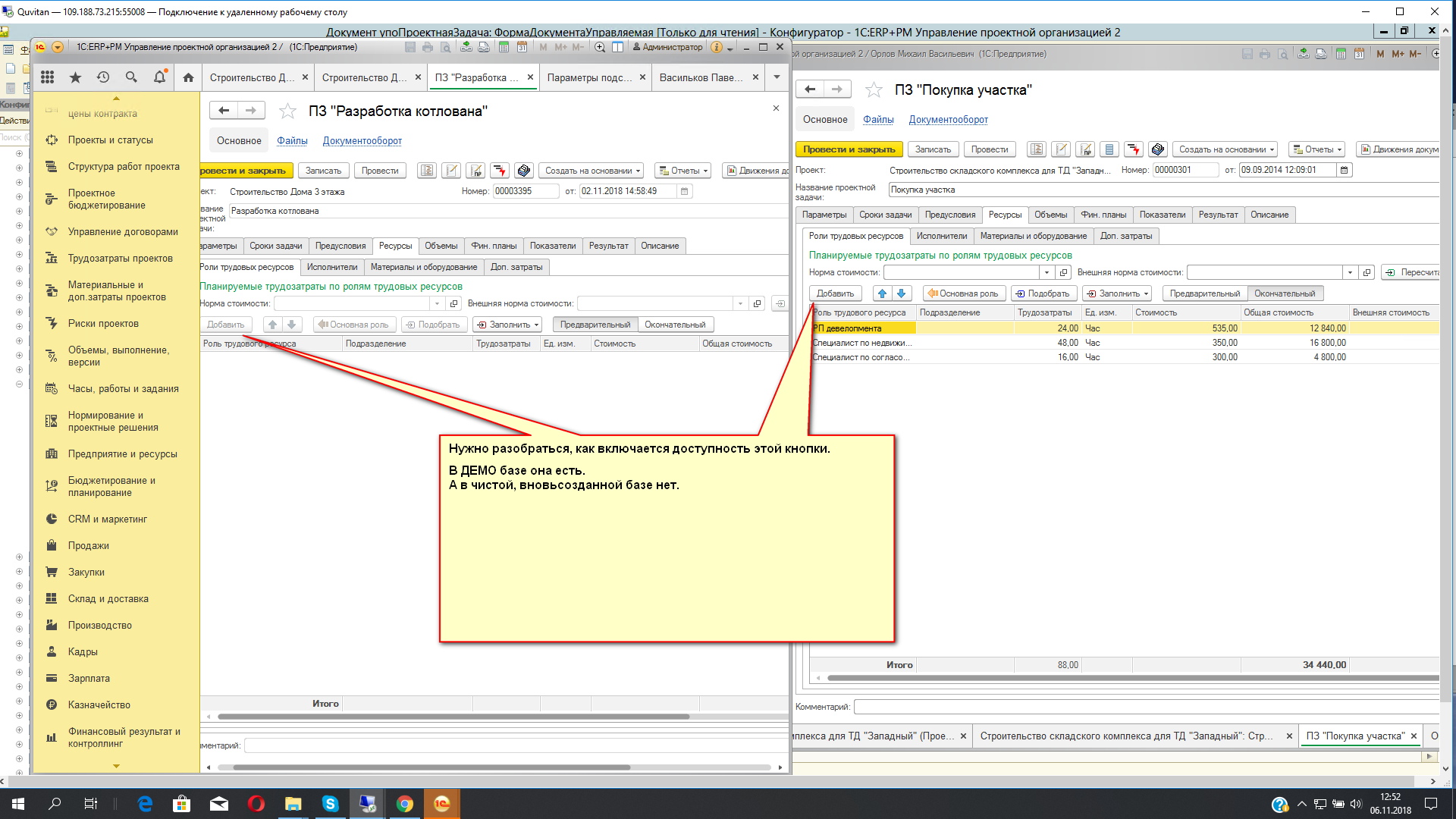Go to home page icon

coord(188,77)
